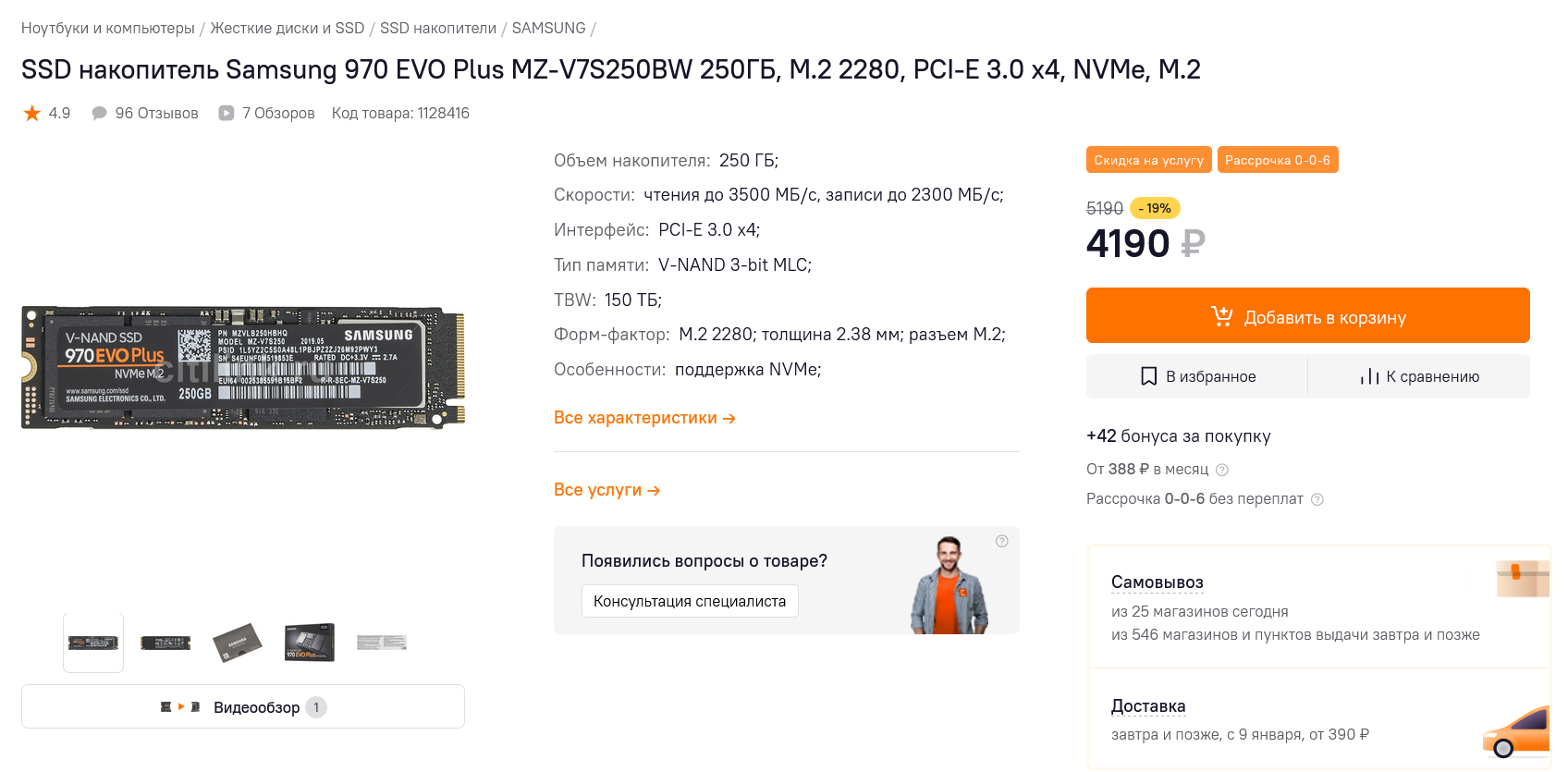Viewport: 1568px width, 772px height.
Task: Select the boxed 970 EVO Plus thumbnail
Action: tap(310, 643)
